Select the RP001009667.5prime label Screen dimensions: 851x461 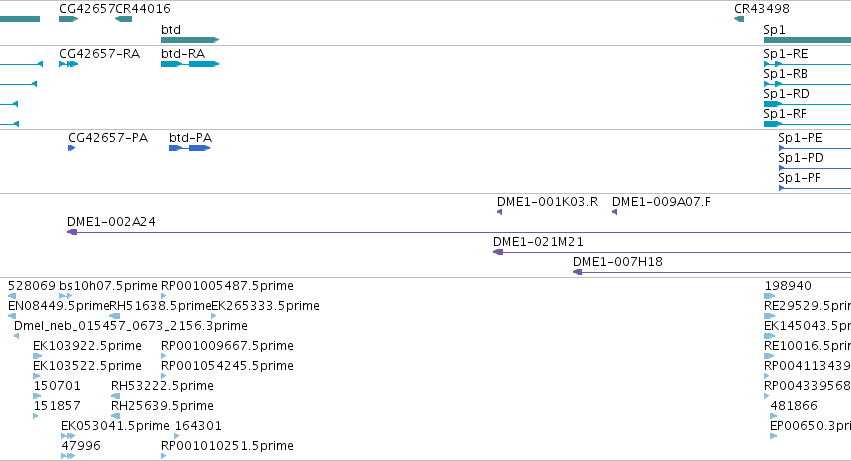tap(227, 346)
